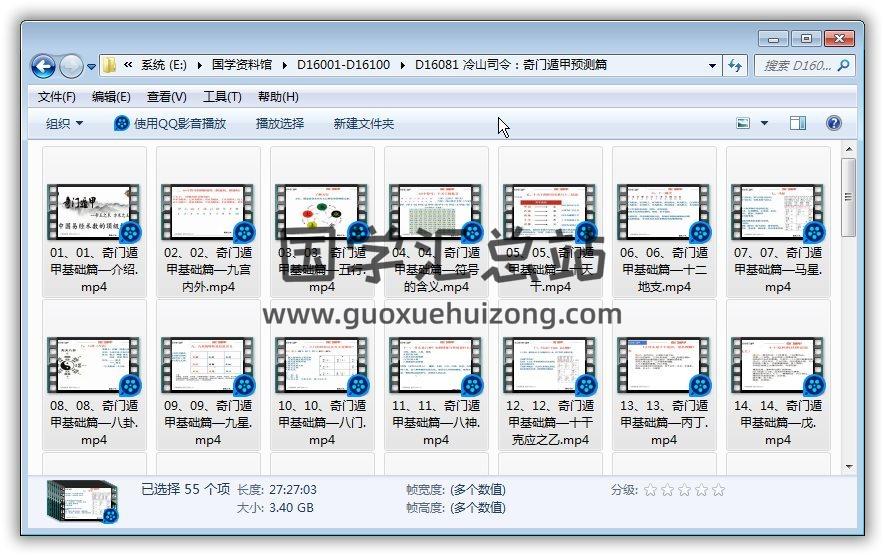Select video 05、奇门遁甲基础篇—天干.mp4
The width and height of the screenshot is (885, 556).
point(550,222)
